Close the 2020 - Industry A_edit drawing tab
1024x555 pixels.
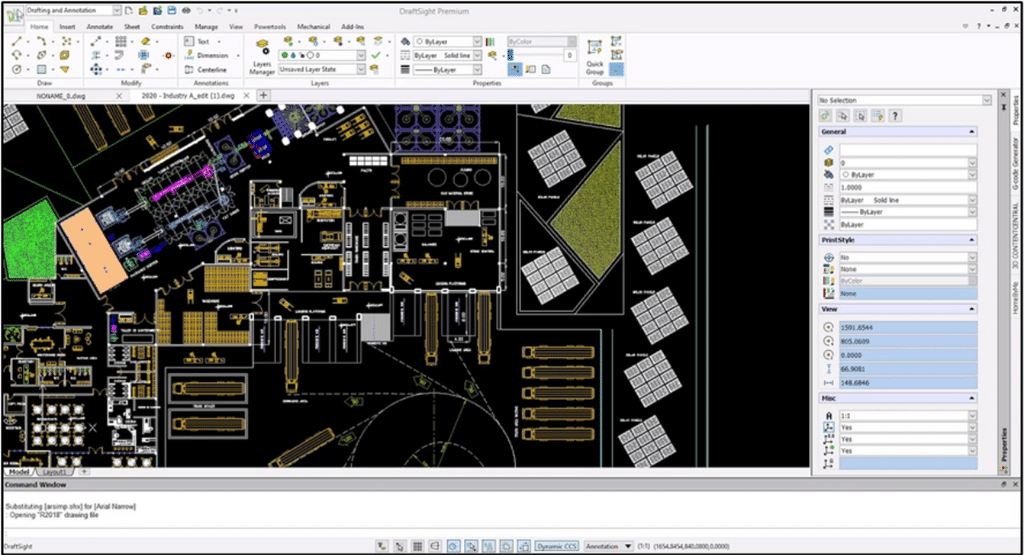(246, 95)
